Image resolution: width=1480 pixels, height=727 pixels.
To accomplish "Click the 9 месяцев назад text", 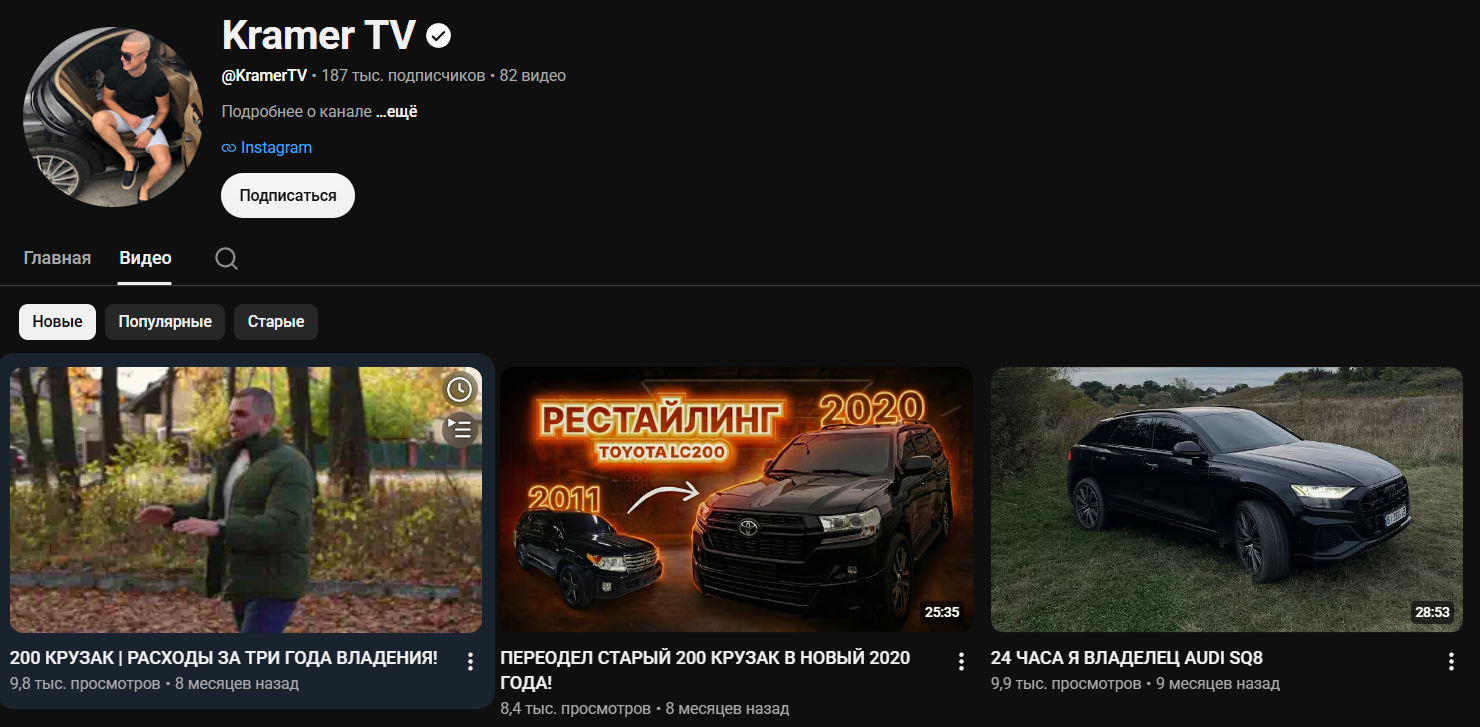I will (x=1218, y=684).
